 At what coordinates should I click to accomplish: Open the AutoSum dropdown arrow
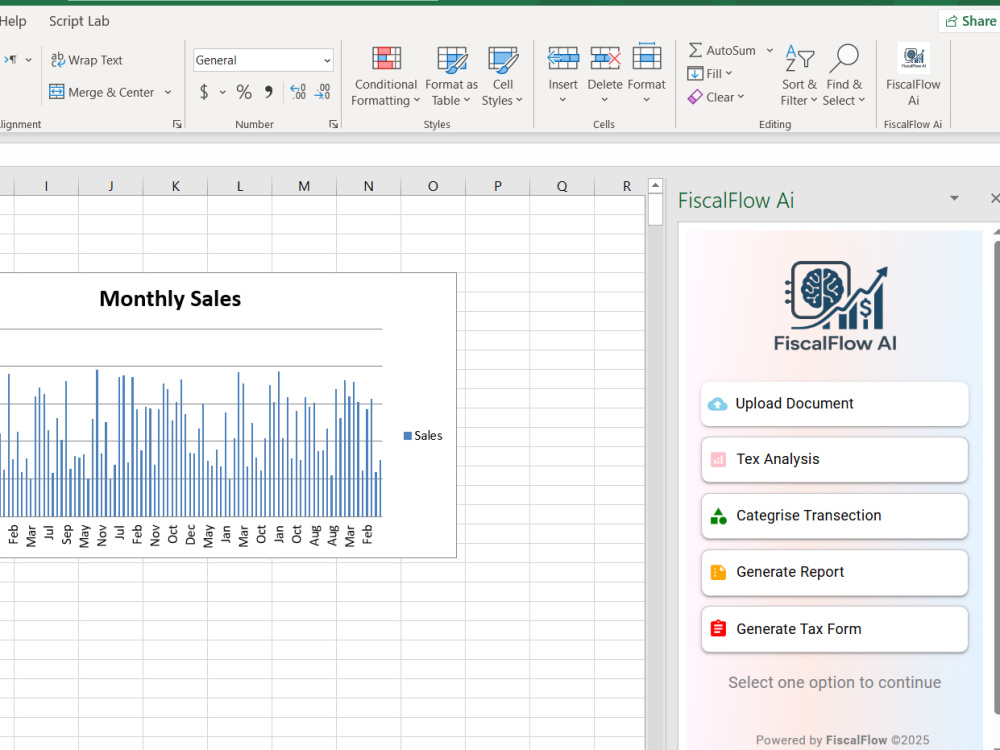pos(770,50)
